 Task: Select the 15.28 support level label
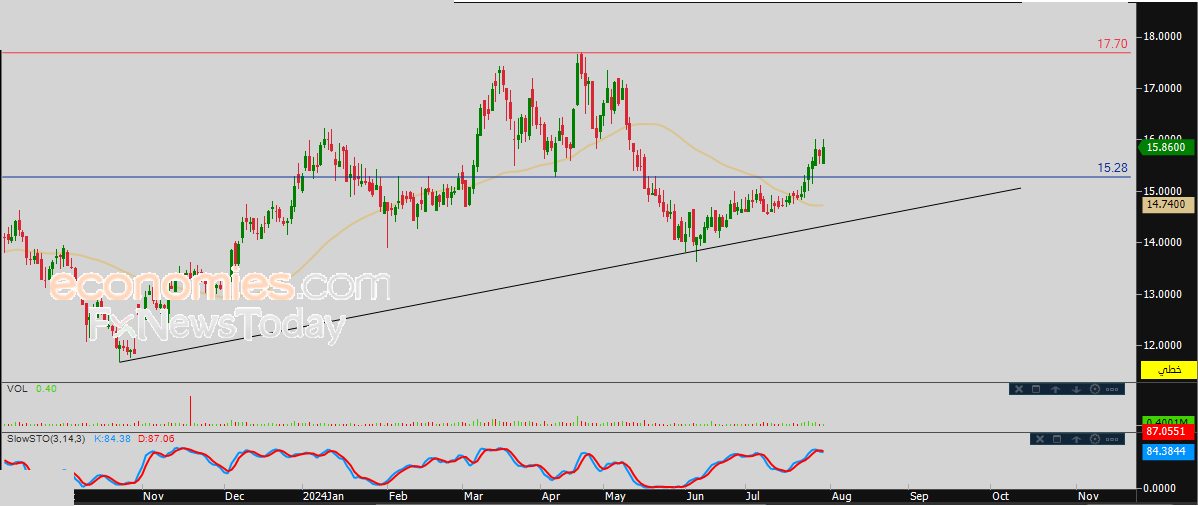[1112, 167]
